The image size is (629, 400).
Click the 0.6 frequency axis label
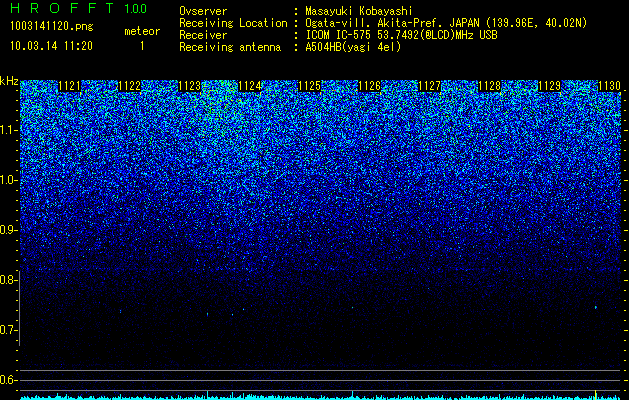(x=8, y=380)
